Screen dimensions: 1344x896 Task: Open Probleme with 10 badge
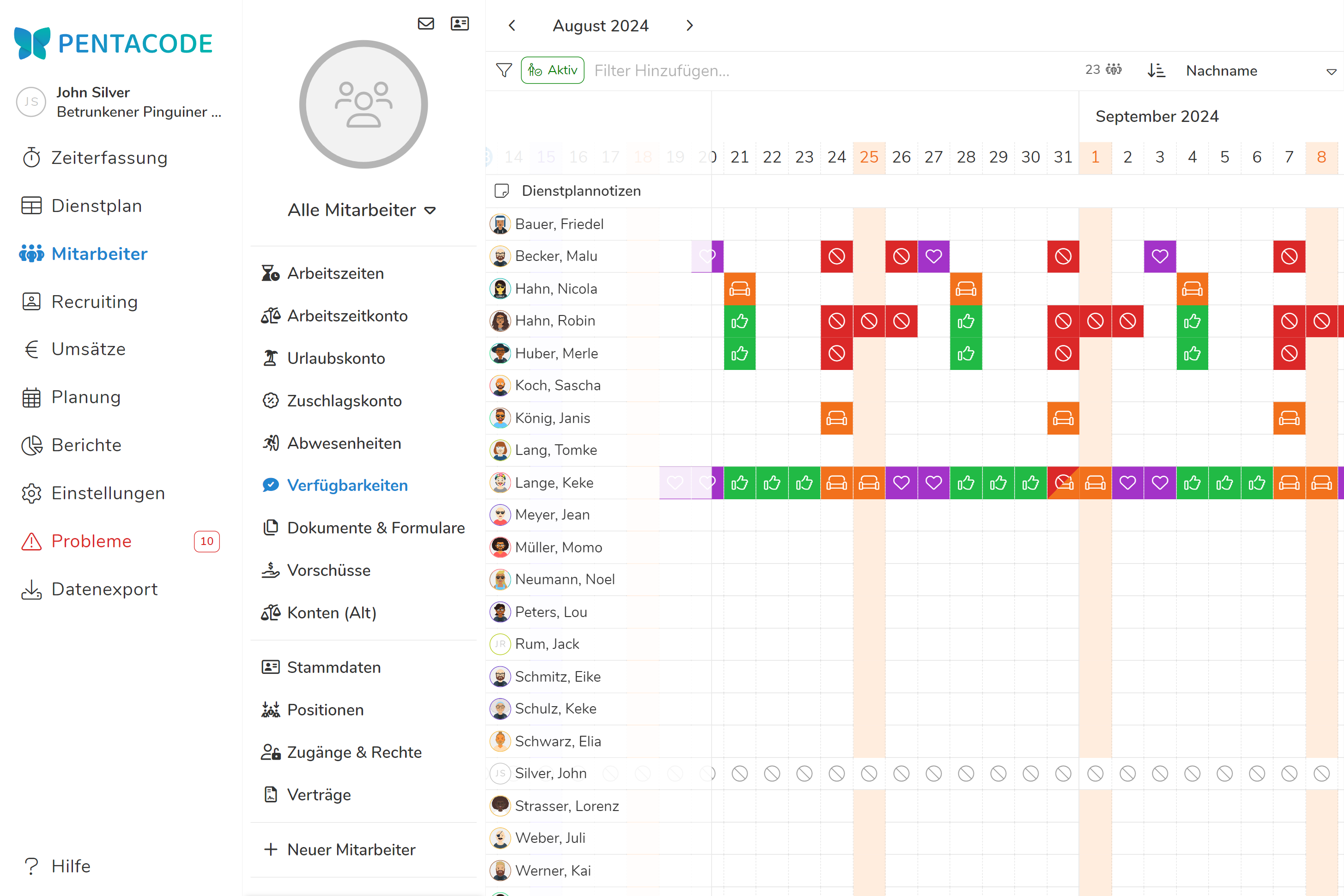[x=91, y=541]
